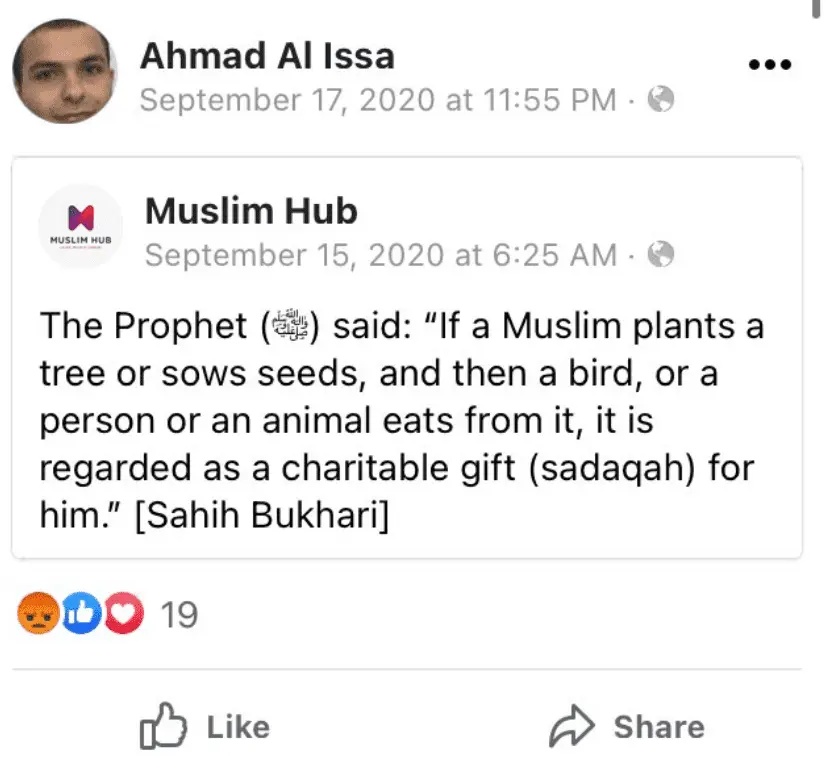Click the thumbs-up outline icon

[160, 725]
